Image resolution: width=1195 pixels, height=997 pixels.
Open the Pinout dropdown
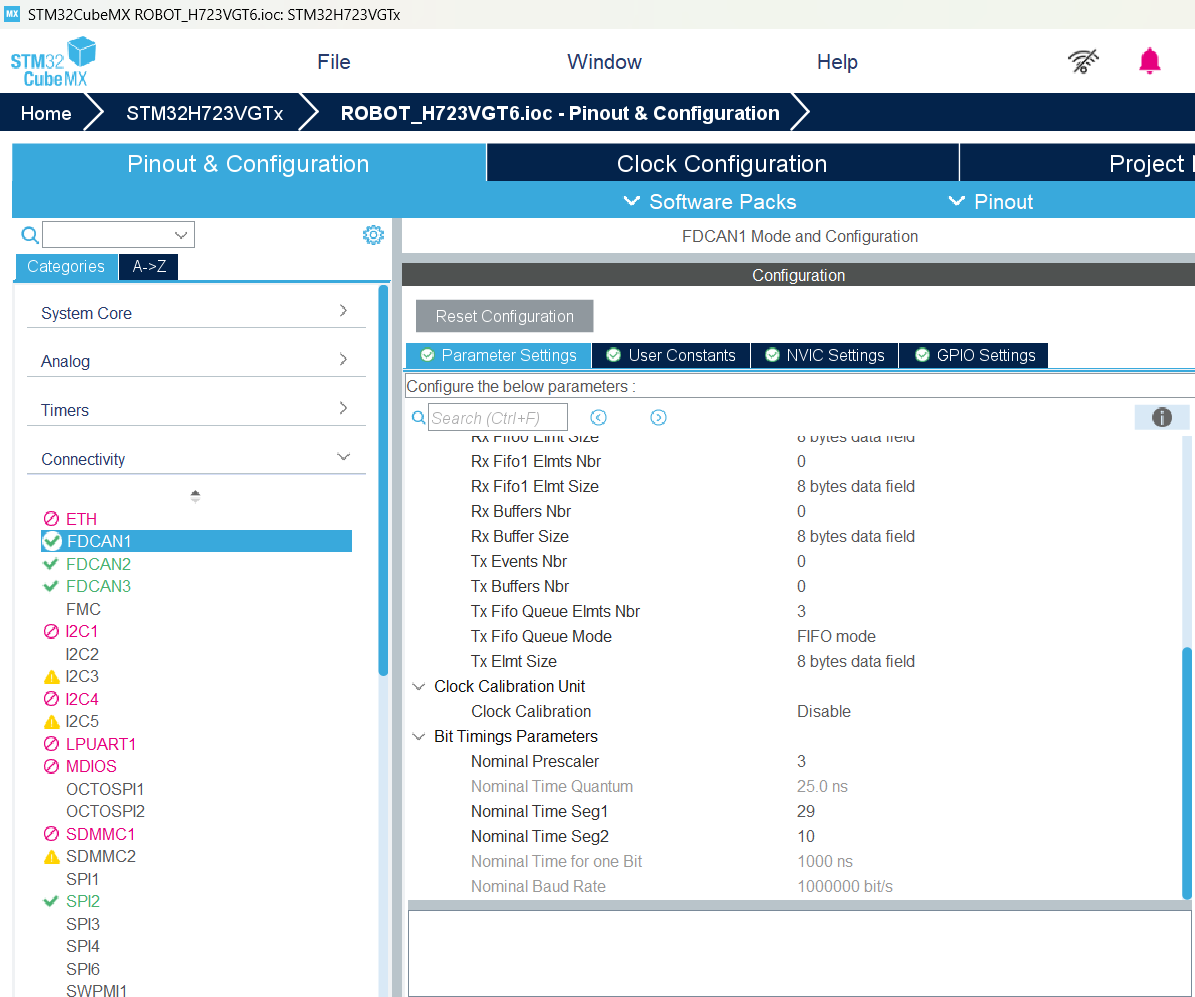[990, 201]
